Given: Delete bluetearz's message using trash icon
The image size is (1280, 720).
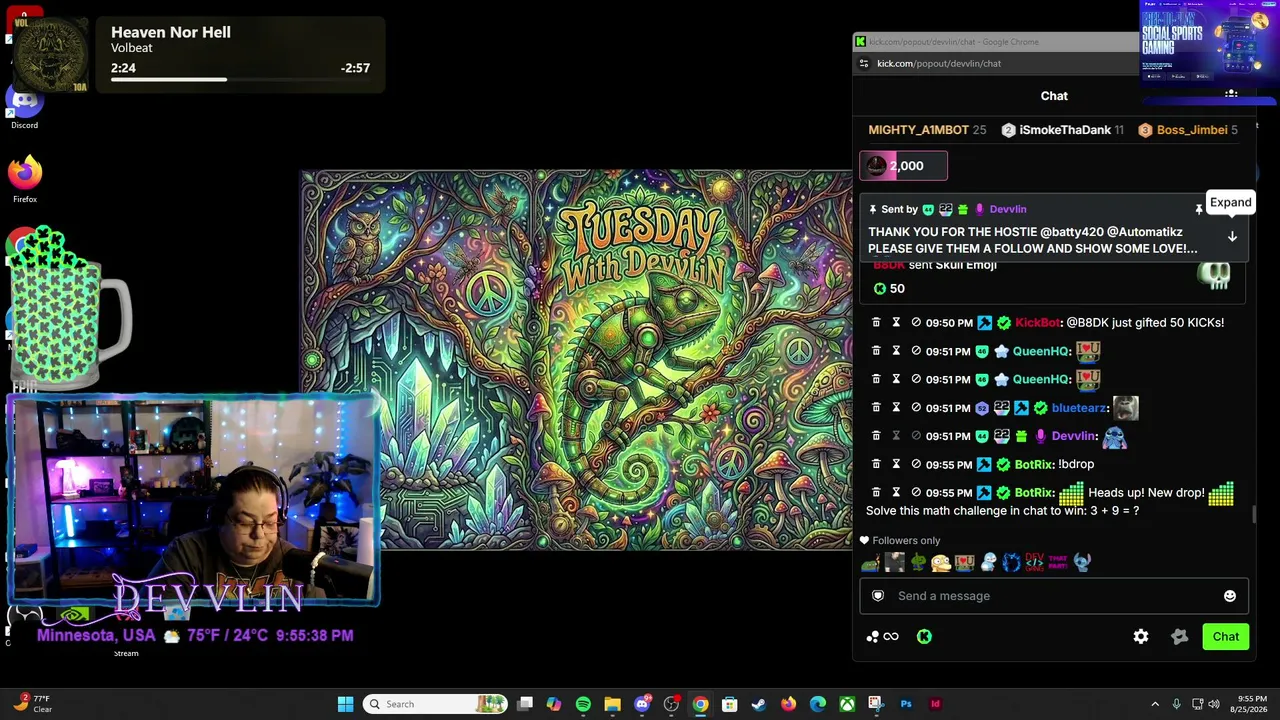Looking at the screenshot, I should pyautogui.click(x=876, y=408).
